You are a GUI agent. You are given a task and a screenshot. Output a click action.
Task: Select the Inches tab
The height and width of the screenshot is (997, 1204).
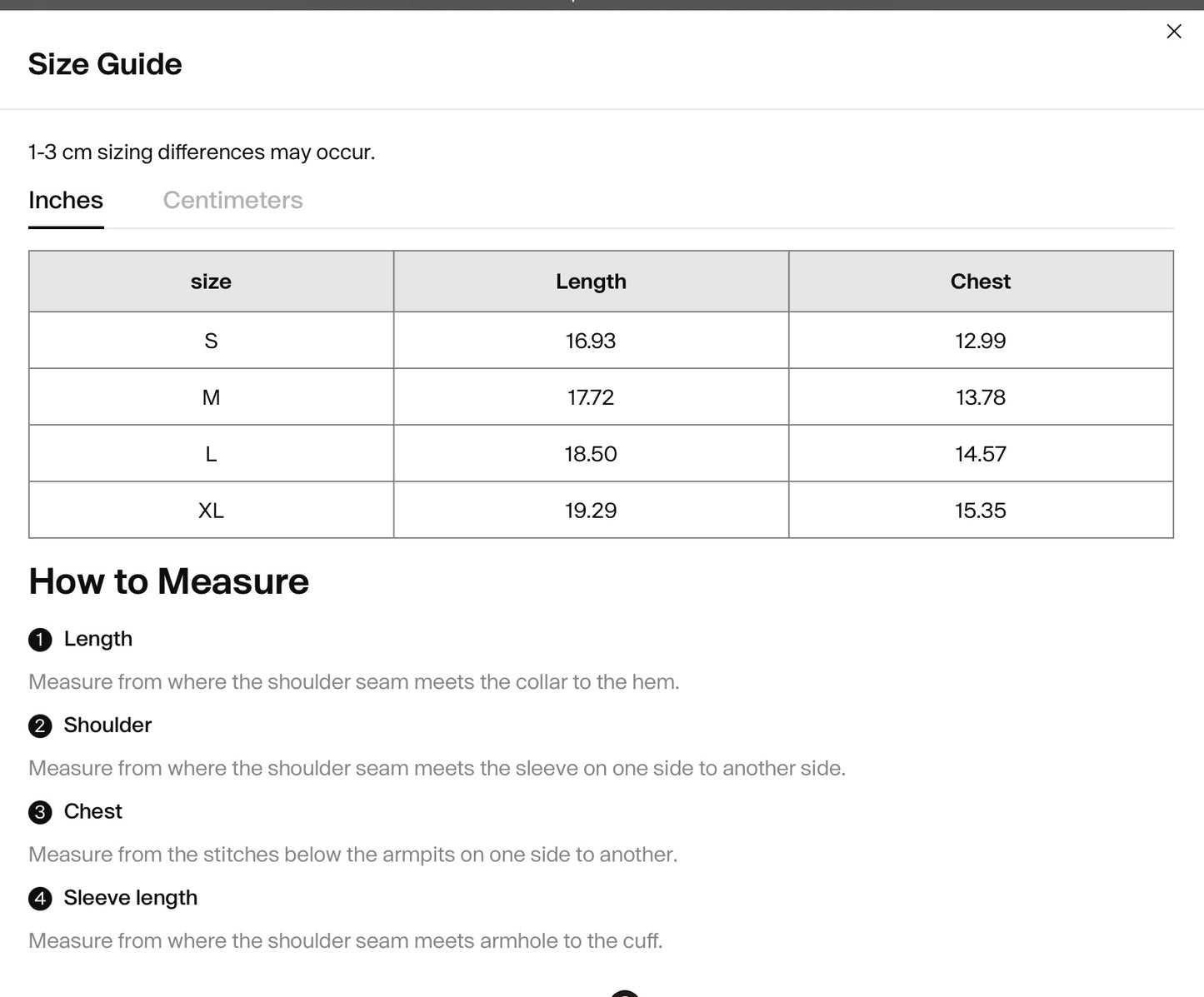[66, 201]
